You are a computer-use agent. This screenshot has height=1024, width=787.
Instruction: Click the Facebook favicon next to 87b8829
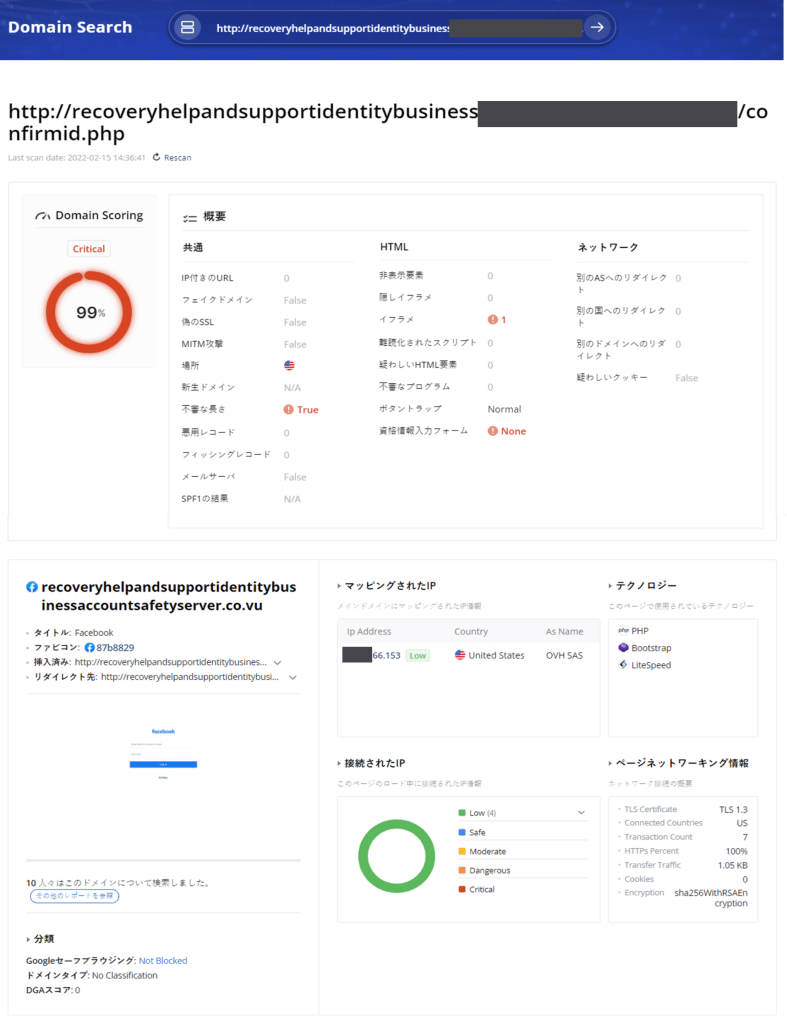click(89, 648)
